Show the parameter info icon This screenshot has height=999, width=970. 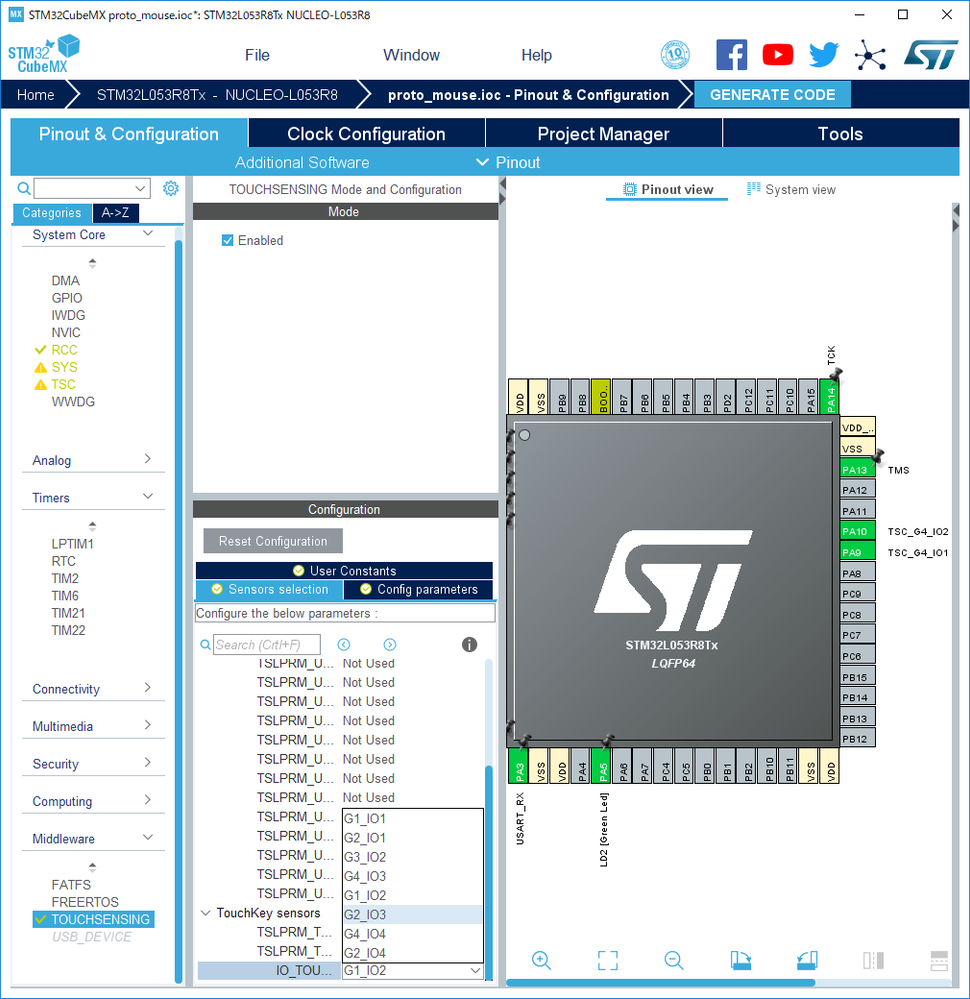click(469, 645)
